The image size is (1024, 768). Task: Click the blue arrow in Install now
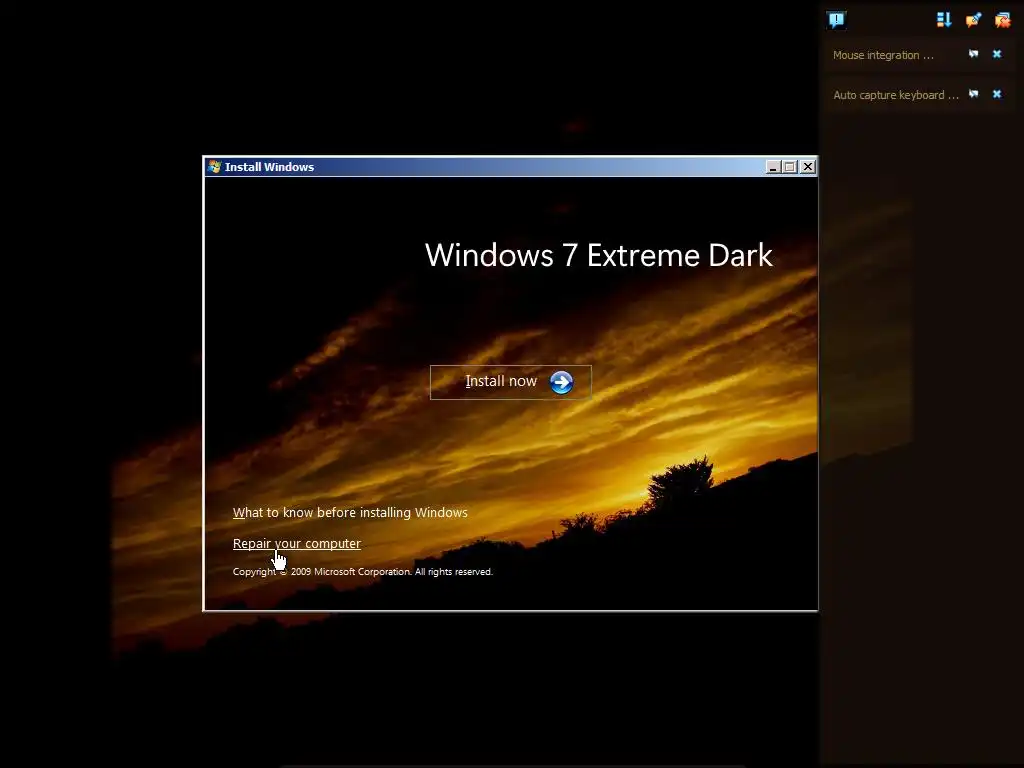pos(561,382)
